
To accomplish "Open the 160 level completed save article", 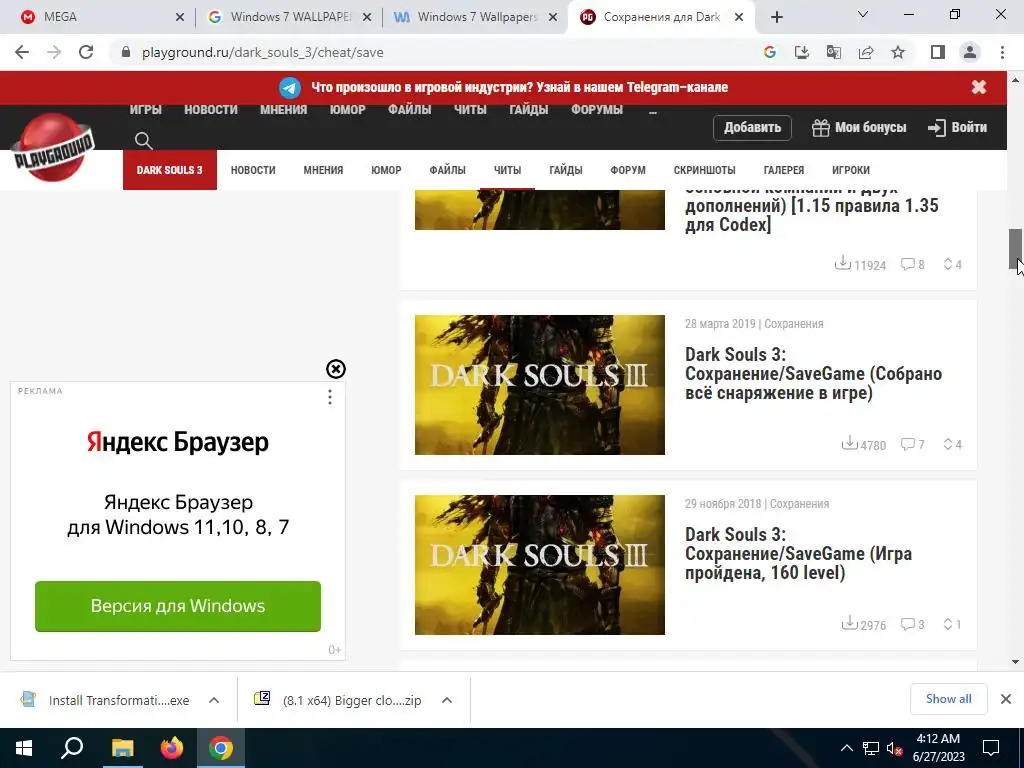I will (798, 553).
